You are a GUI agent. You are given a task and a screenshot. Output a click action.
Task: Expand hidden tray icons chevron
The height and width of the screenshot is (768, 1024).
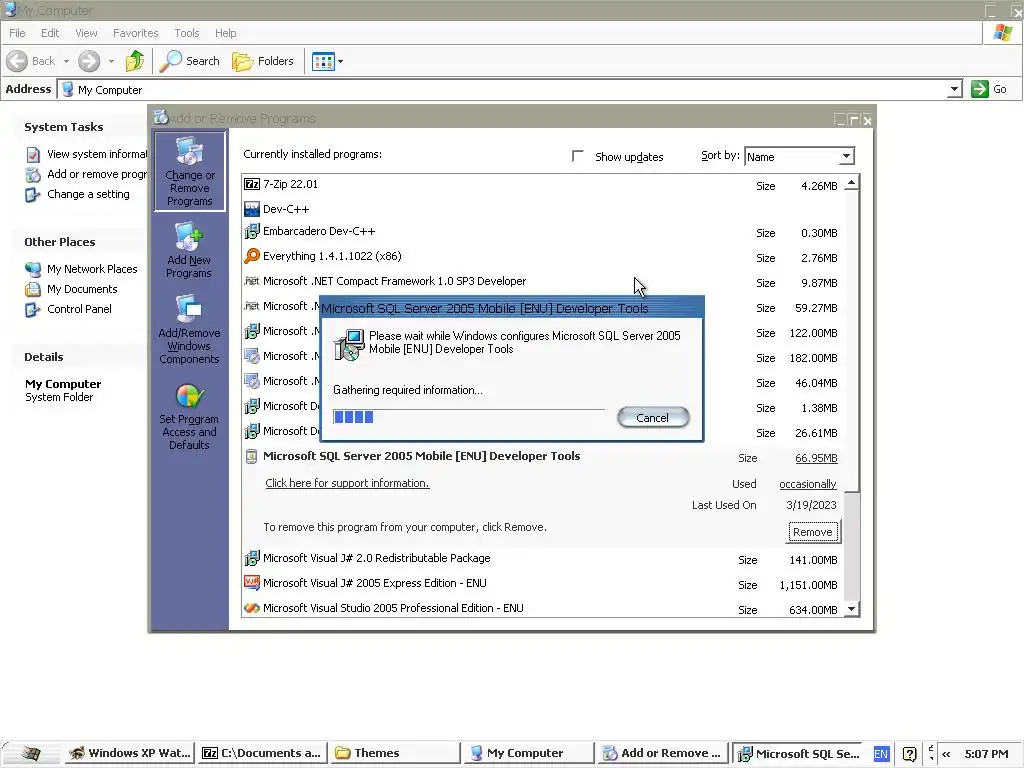[946, 754]
